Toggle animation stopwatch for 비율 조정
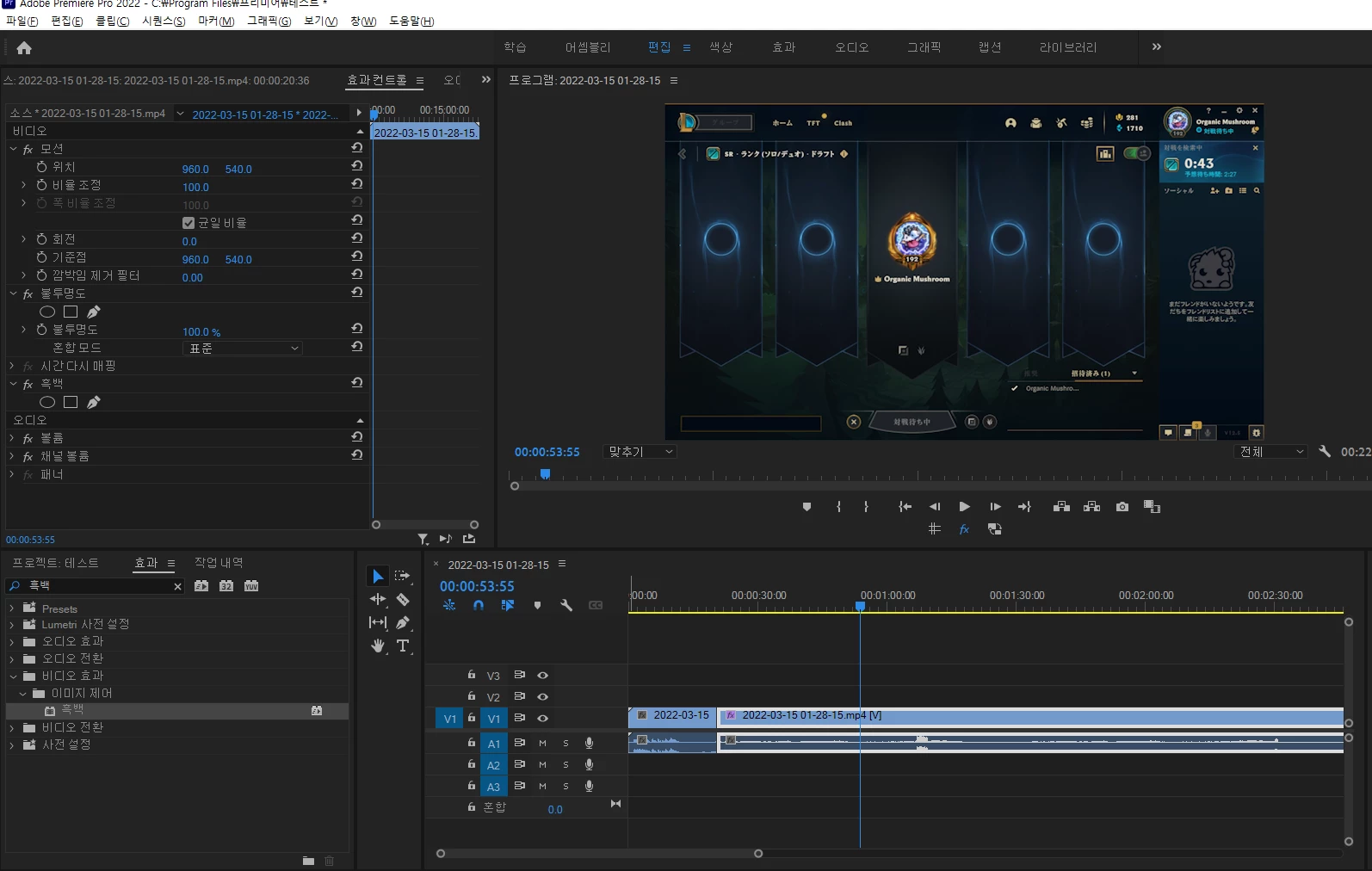Screen dimensions: 1372x871 click(x=41, y=185)
